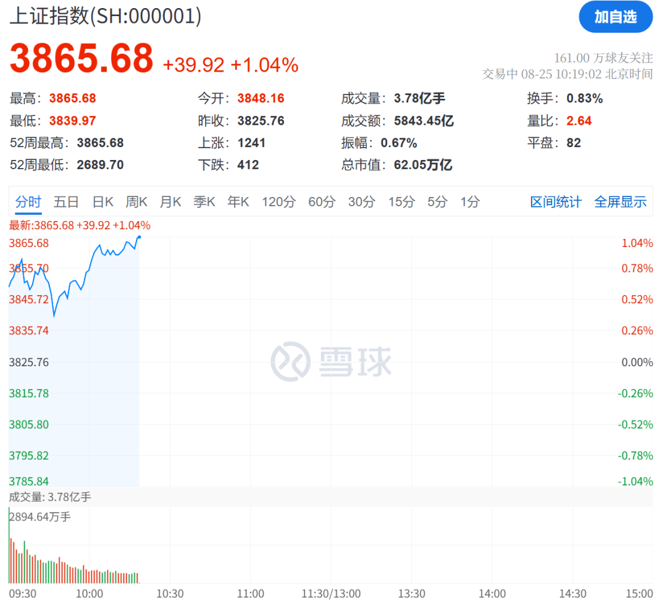This screenshot has width=667, height=604.
Task: Switch to 5分 interval chart
Action: (x=437, y=202)
